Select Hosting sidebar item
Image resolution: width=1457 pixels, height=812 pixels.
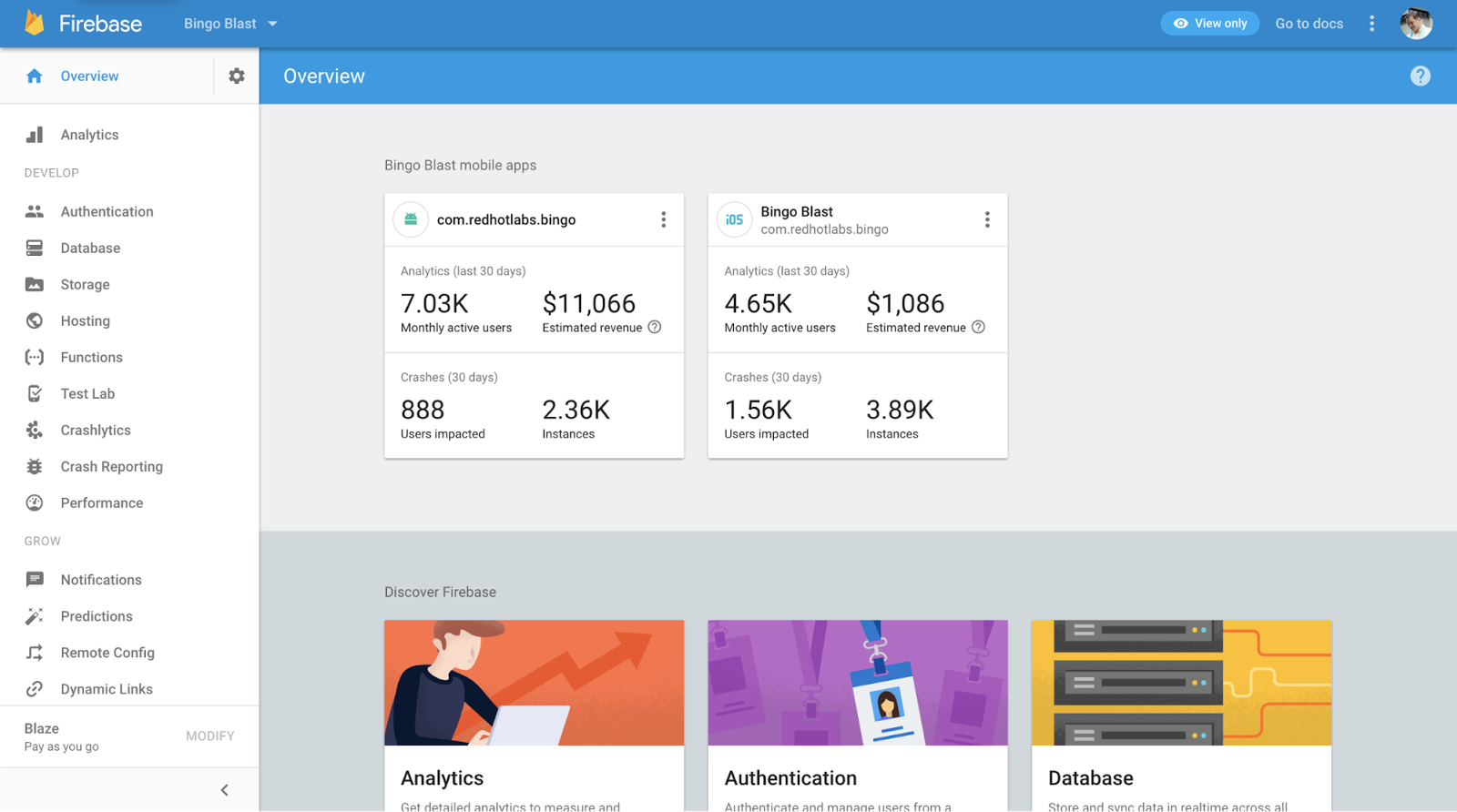coord(85,320)
